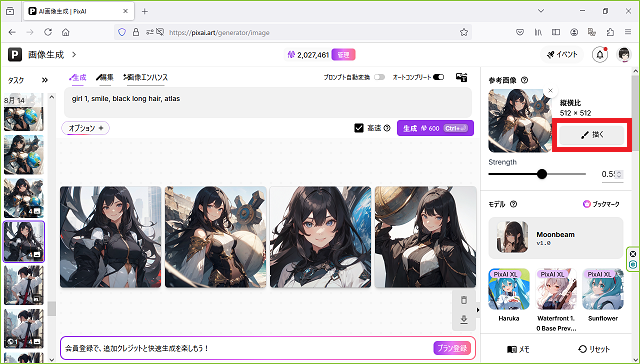This screenshot has width=640, height=364.
Task: Click the prompt text field
Action: (268, 103)
